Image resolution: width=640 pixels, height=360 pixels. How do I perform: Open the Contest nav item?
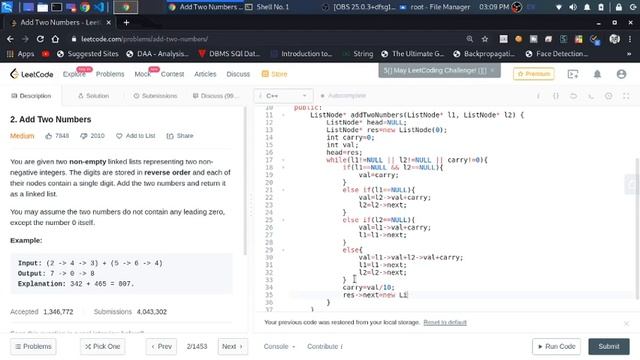point(172,74)
